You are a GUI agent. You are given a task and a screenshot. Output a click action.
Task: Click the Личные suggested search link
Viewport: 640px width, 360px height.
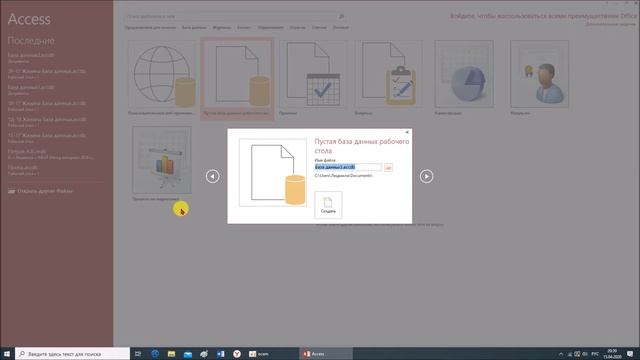(x=340, y=27)
